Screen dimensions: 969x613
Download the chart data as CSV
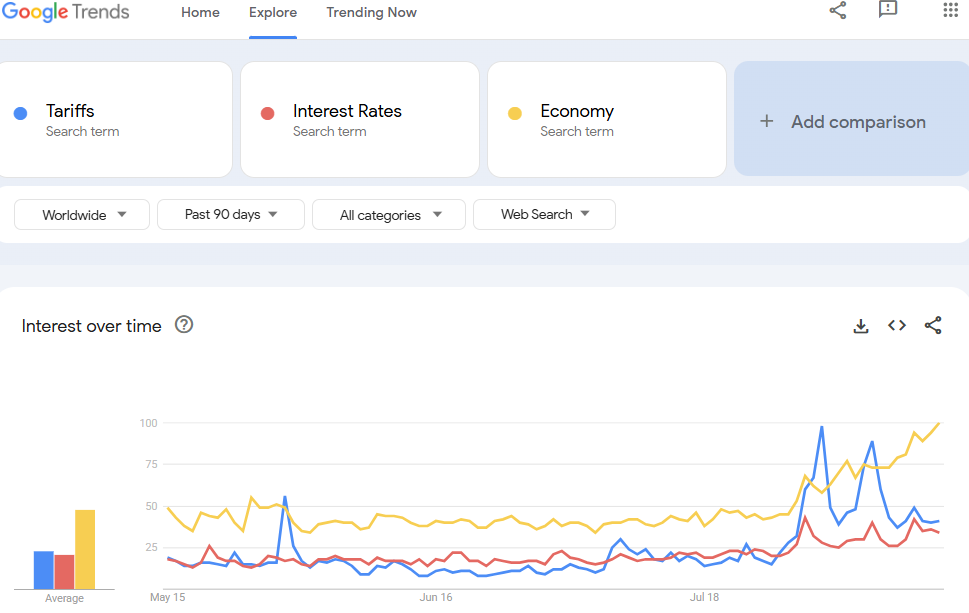[861, 326]
